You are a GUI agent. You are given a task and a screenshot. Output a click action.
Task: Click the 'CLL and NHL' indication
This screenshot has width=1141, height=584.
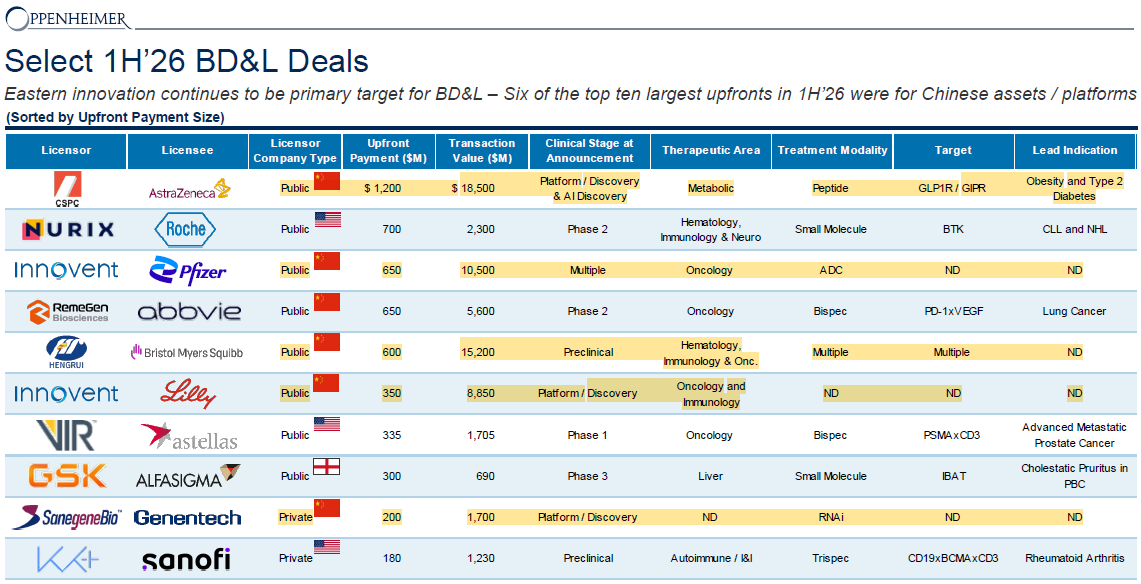[x=1075, y=229]
